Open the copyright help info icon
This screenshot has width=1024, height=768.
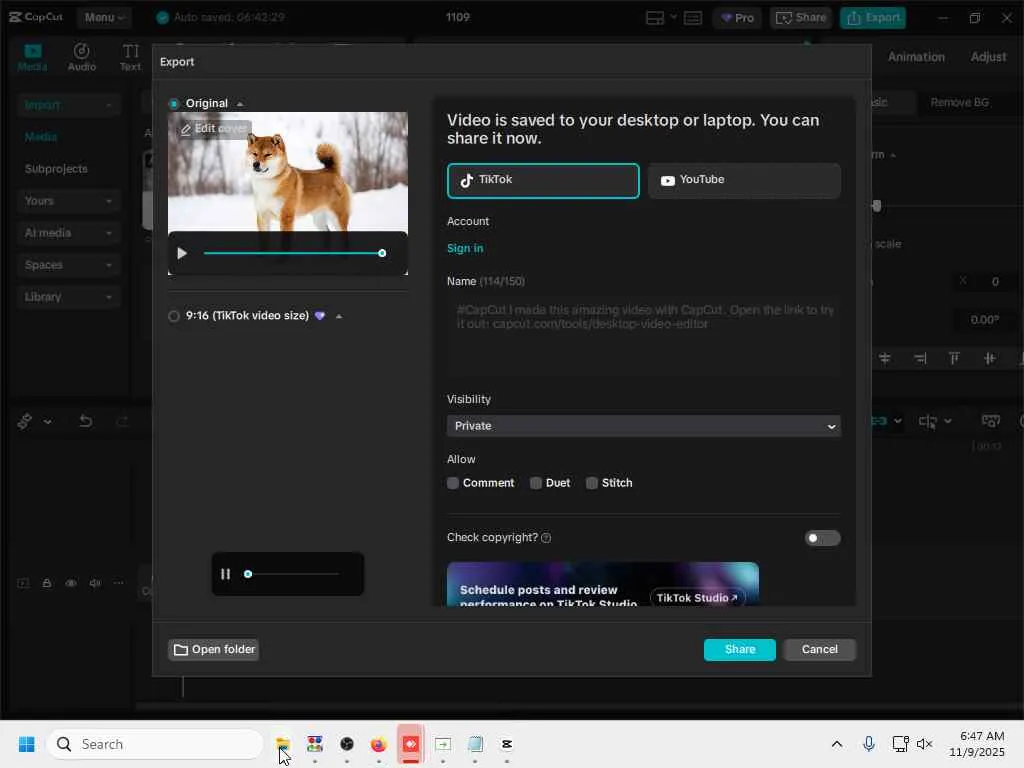pyautogui.click(x=547, y=538)
